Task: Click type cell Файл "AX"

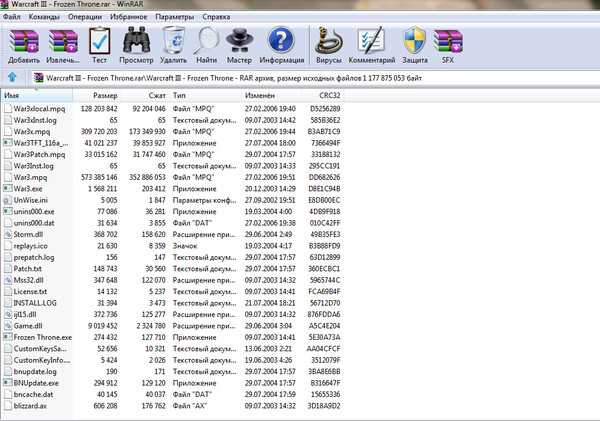Action: 190,406
